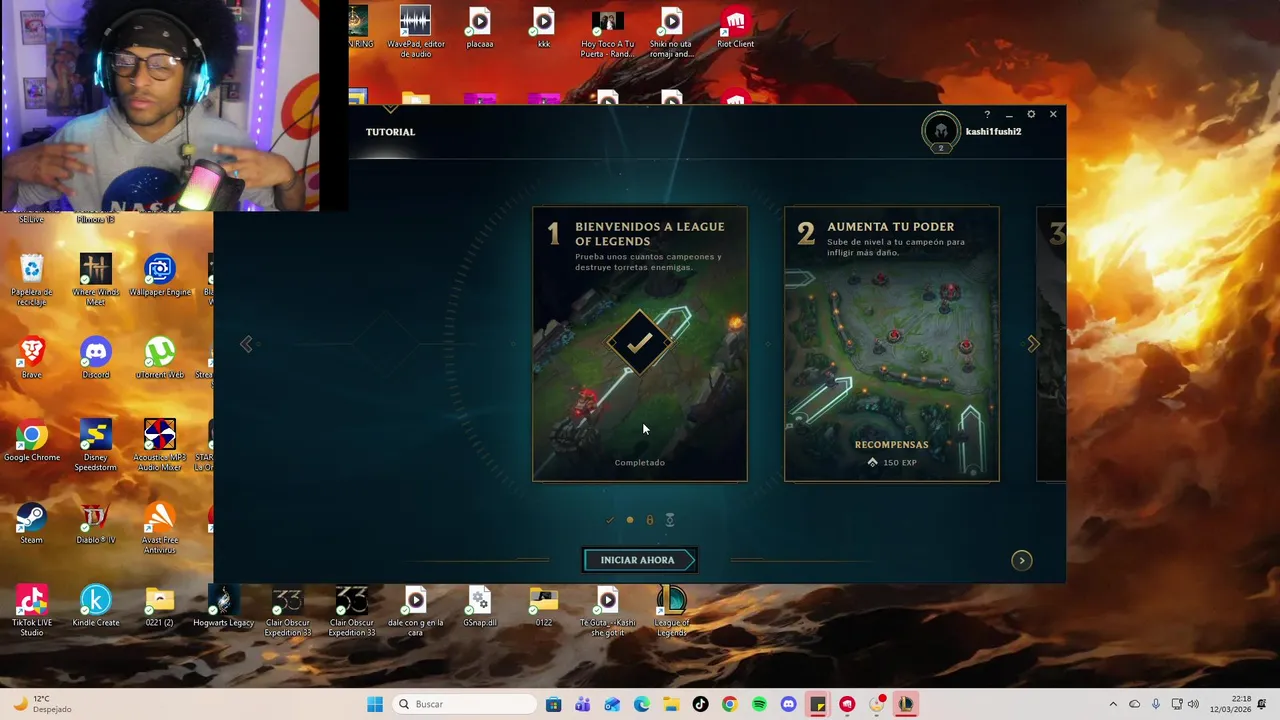Screen dimensions: 1280x720
Task: Open Acoustica MP3 Audio Mixer icon
Action: click(x=159, y=446)
